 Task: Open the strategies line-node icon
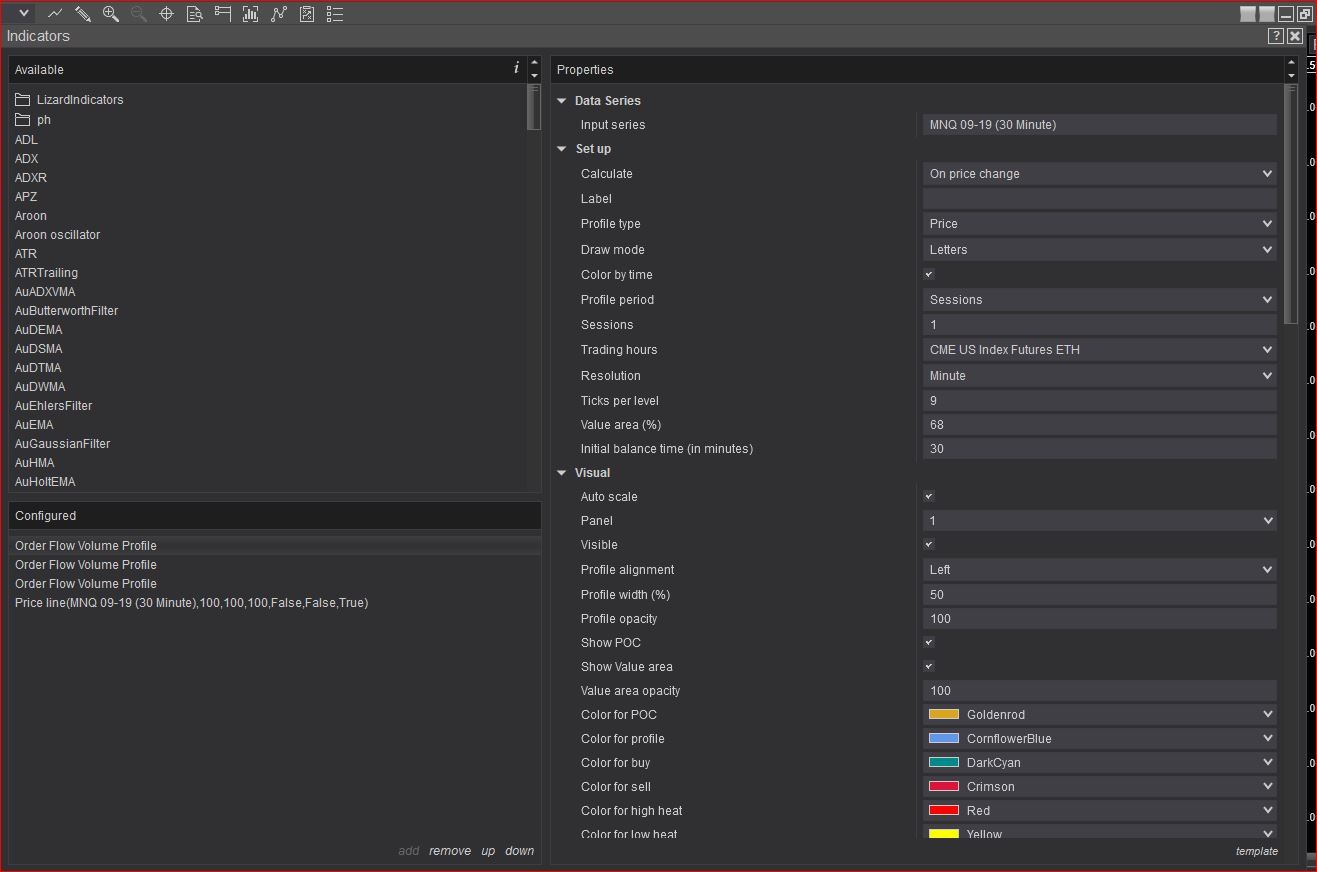pyautogui.click(x=279, y=14)
